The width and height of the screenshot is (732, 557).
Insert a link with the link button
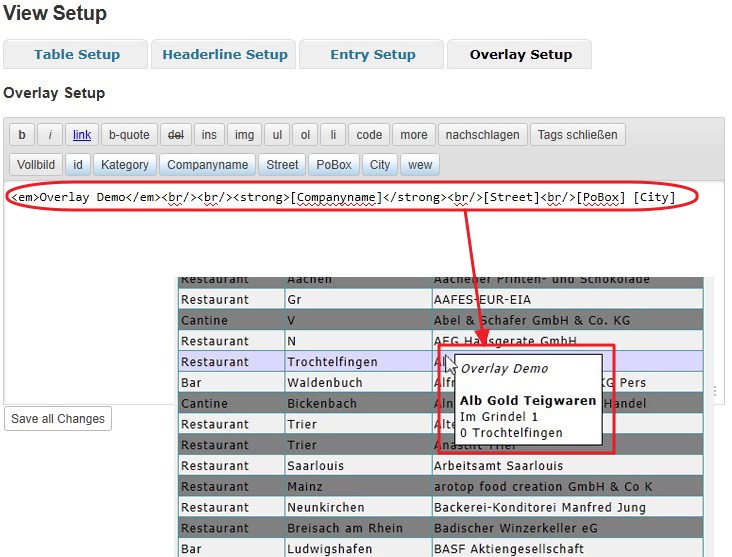click(x=82, y=135)
